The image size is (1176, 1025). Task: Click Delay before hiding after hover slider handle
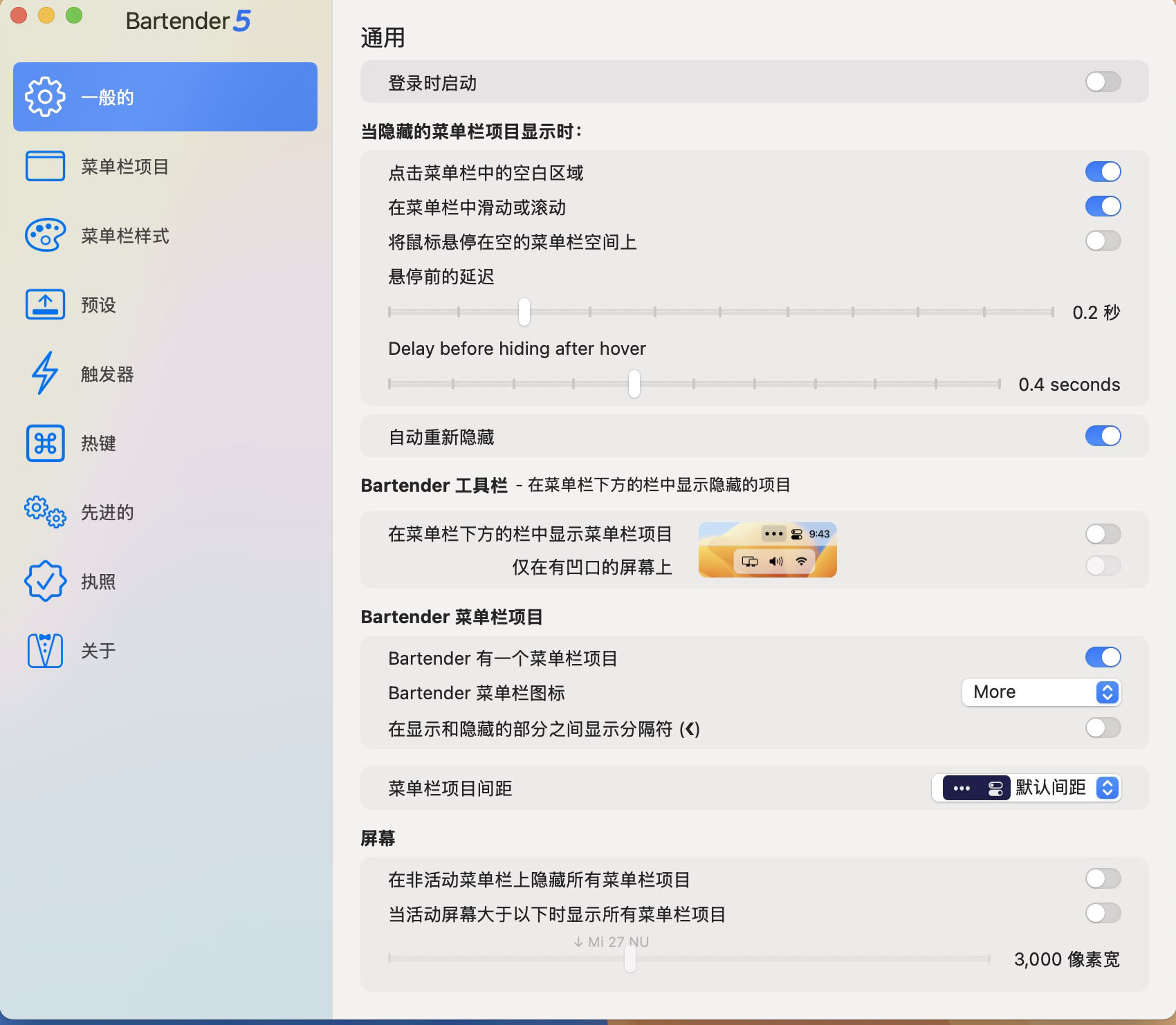click(x=634, y=384)
